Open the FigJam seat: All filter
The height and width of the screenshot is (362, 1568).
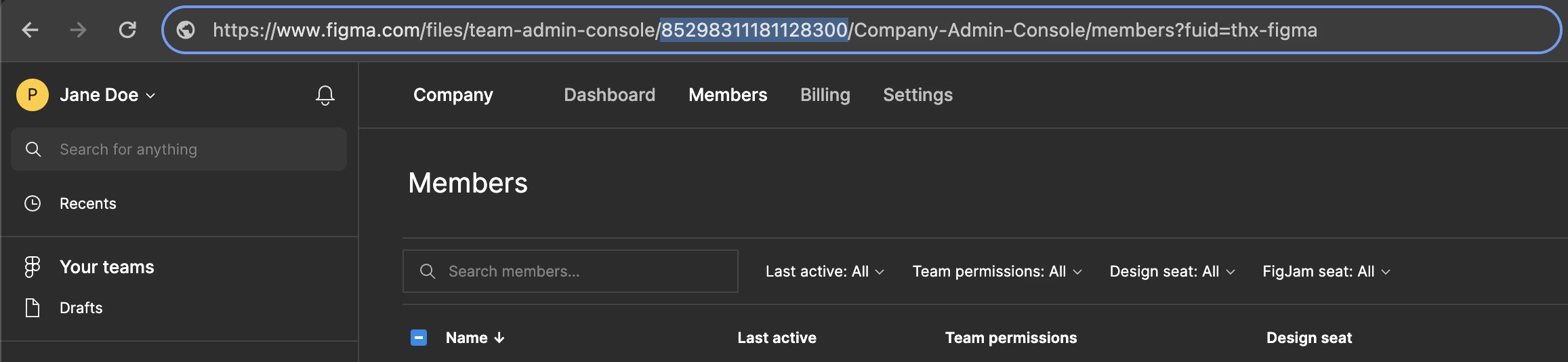pyautogui.click(x=1326, y=271)
